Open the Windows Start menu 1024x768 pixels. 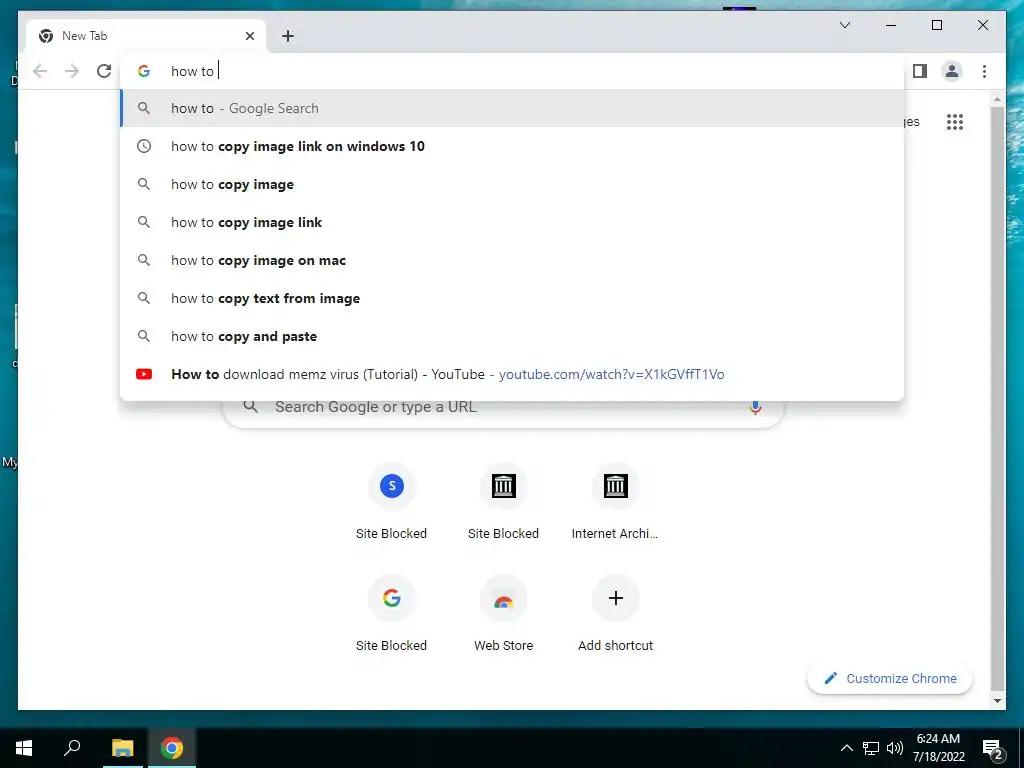(x=24, y=748)
